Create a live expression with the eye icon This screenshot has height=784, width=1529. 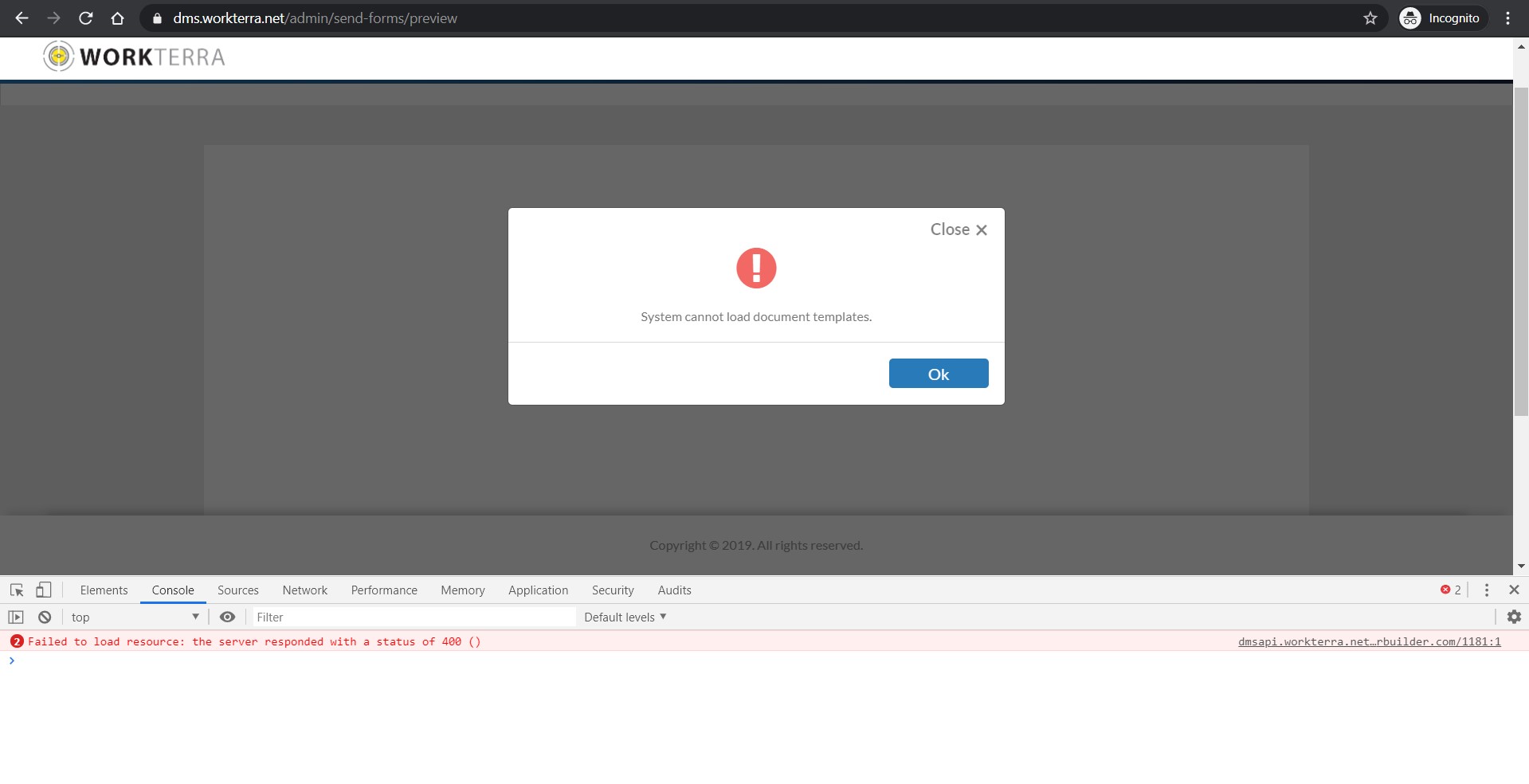click(x=229, y=617)
